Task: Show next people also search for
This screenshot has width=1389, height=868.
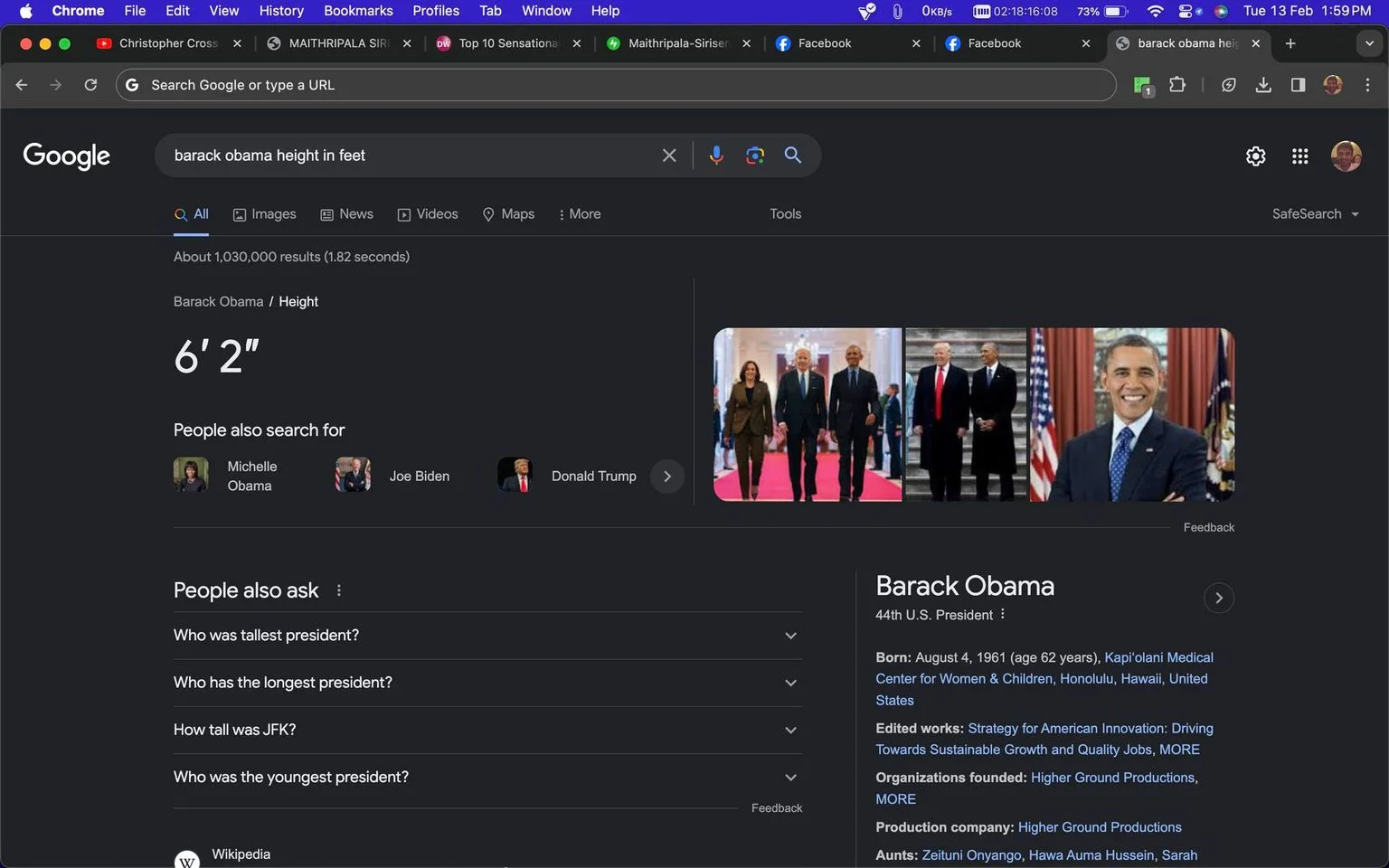Action: click(667, 476)
